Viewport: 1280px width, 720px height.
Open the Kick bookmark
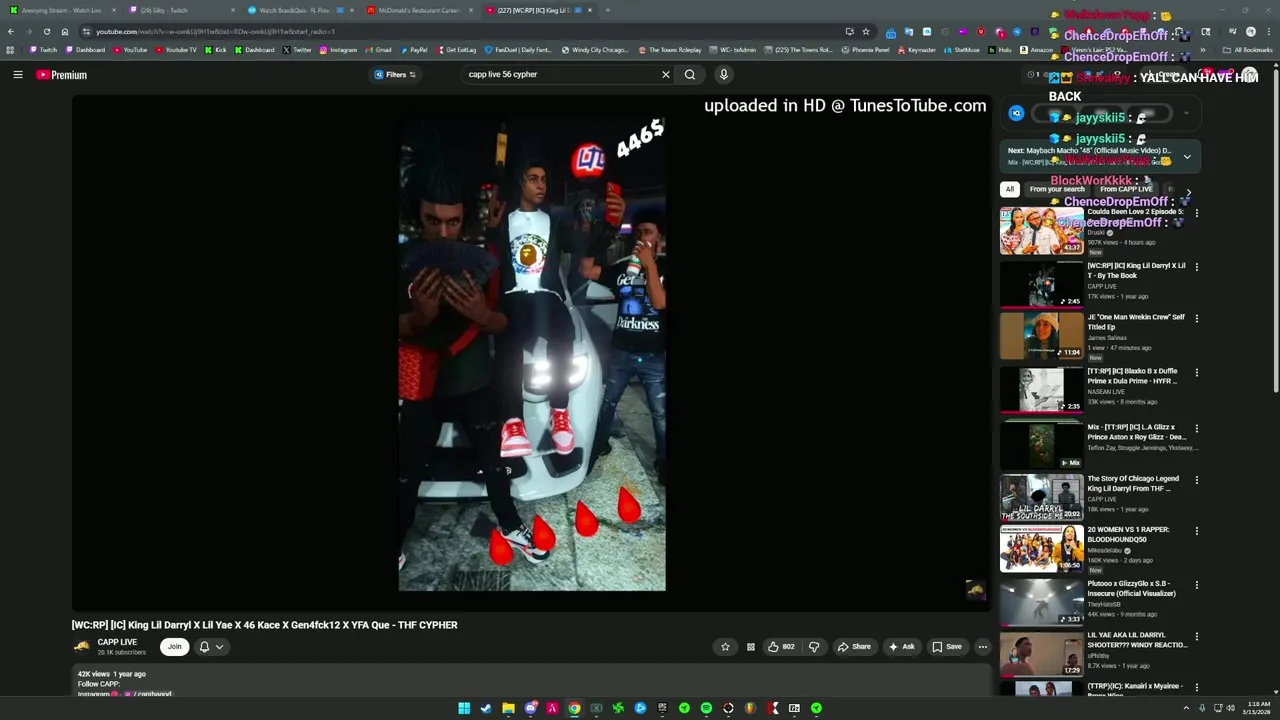tap(216, 50)
